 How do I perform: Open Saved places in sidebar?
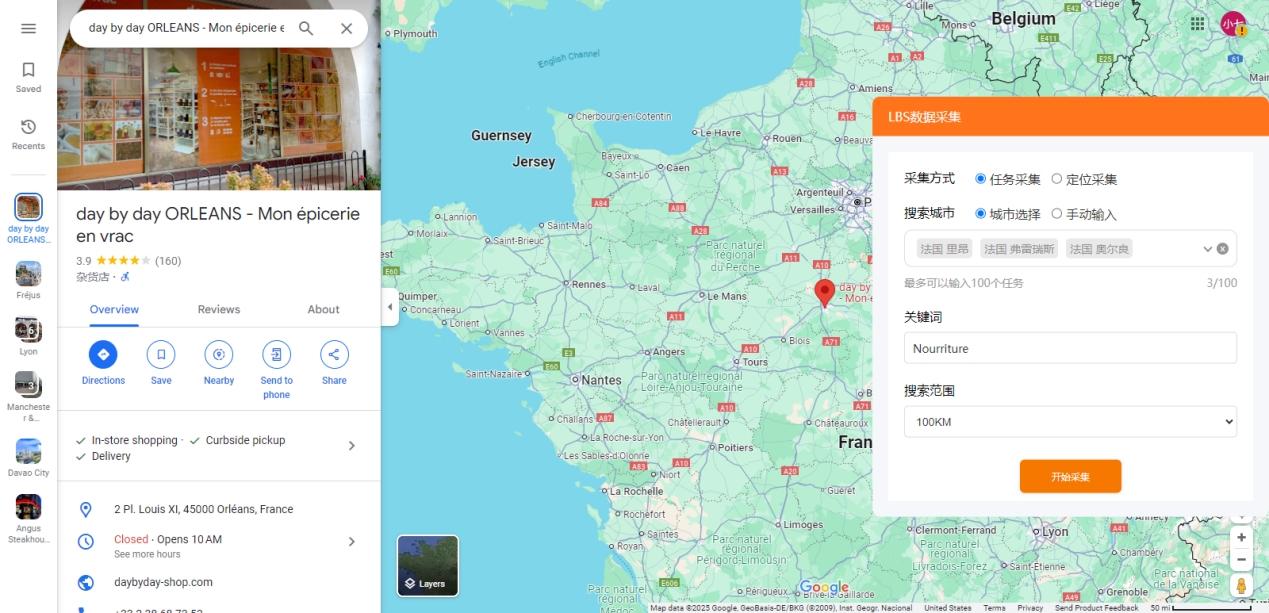(x=28, y=77)
